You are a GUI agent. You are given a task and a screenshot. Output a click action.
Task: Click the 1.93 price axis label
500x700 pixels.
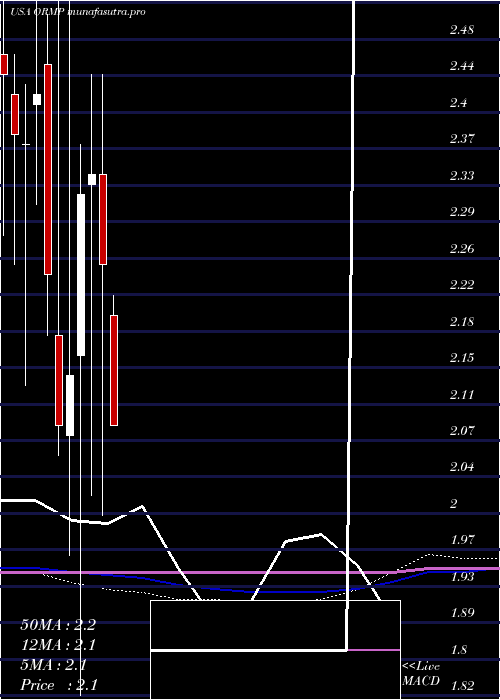(x=462, y=577)
